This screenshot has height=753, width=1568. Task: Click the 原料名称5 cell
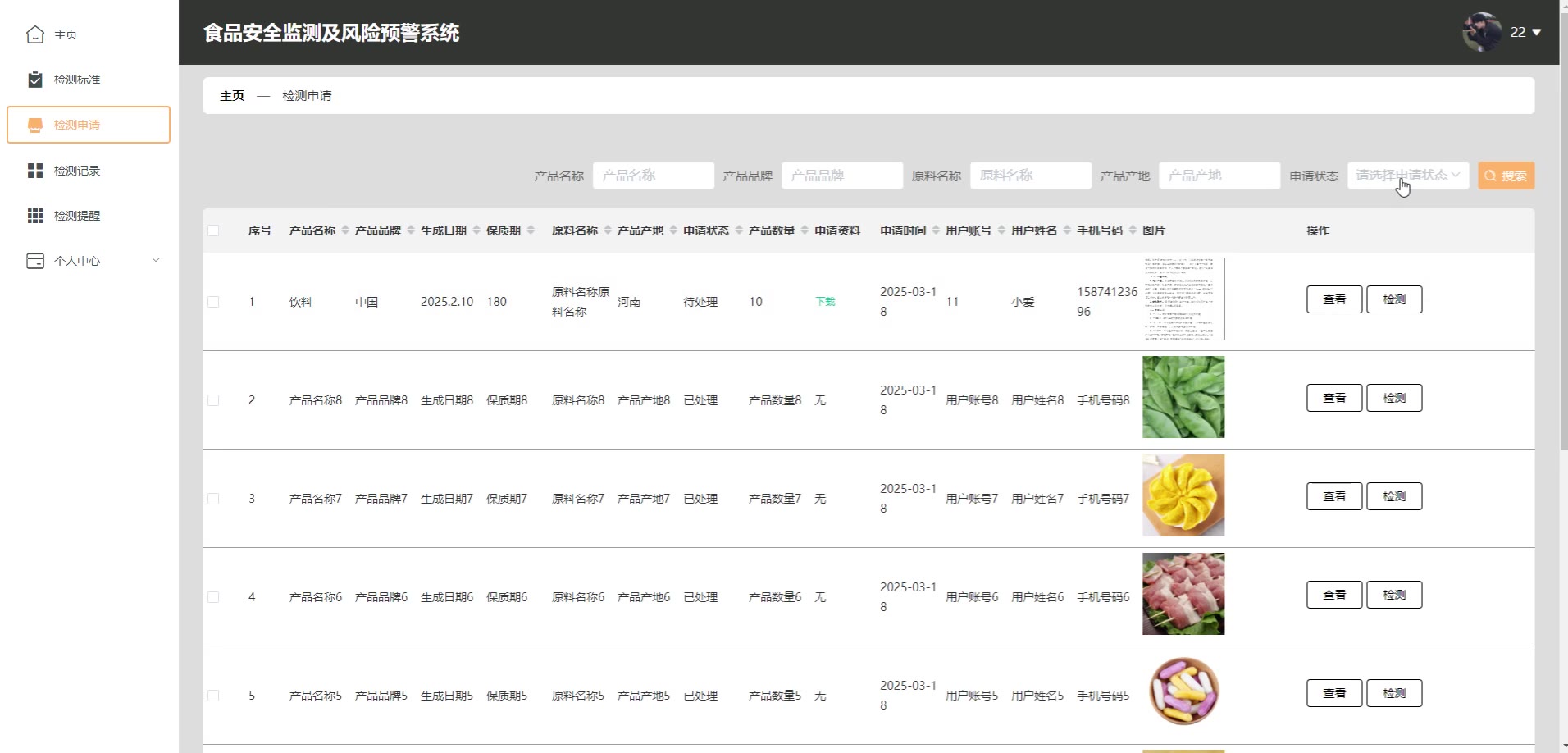tap(578, 696)
